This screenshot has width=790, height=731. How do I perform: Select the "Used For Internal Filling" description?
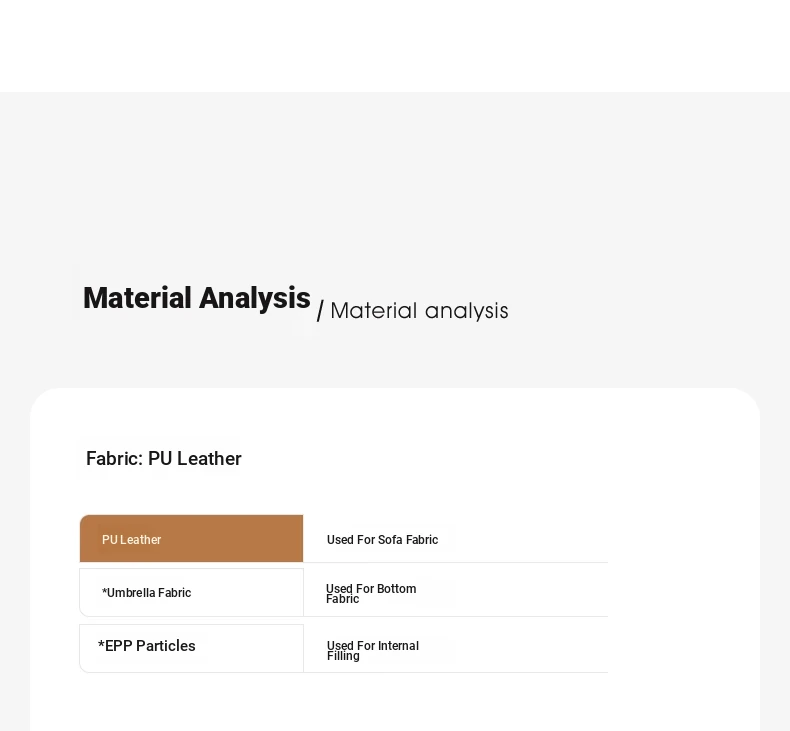tap(373, 650)
